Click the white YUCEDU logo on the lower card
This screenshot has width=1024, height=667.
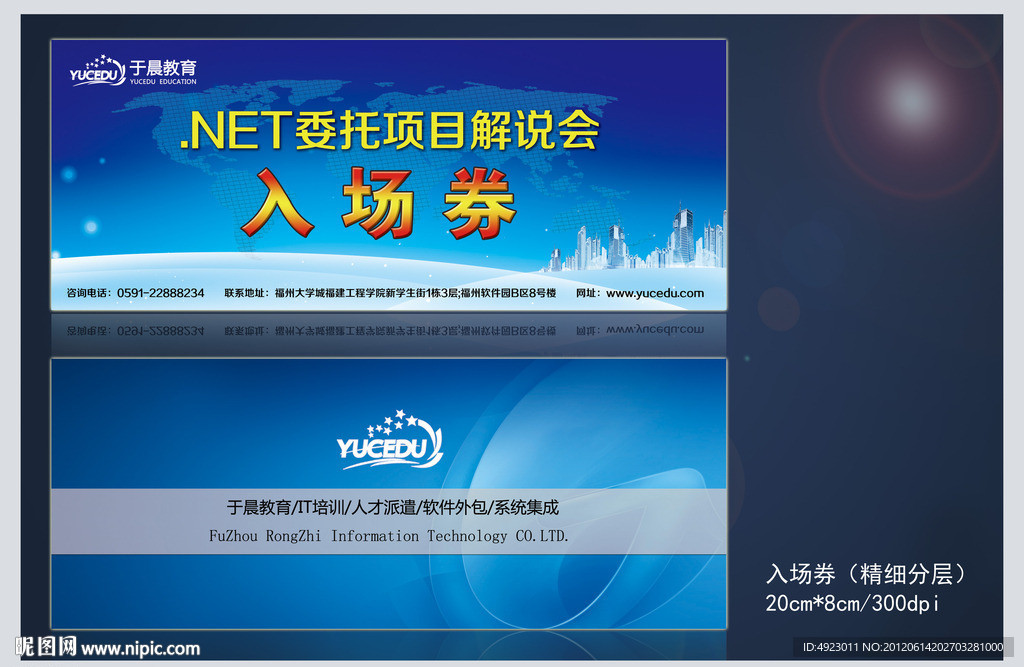(390, 440)
